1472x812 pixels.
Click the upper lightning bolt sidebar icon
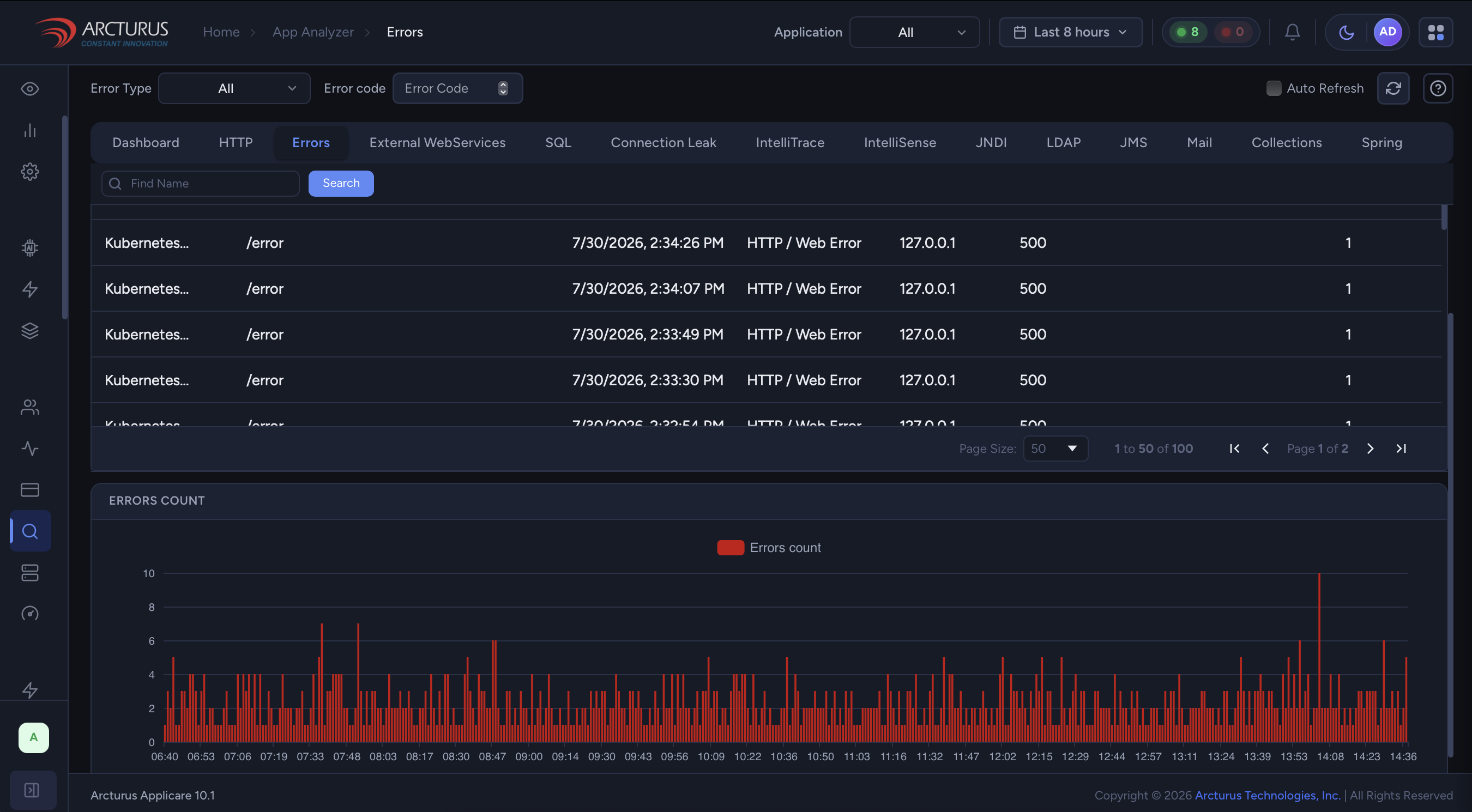[x=30, y=289]
